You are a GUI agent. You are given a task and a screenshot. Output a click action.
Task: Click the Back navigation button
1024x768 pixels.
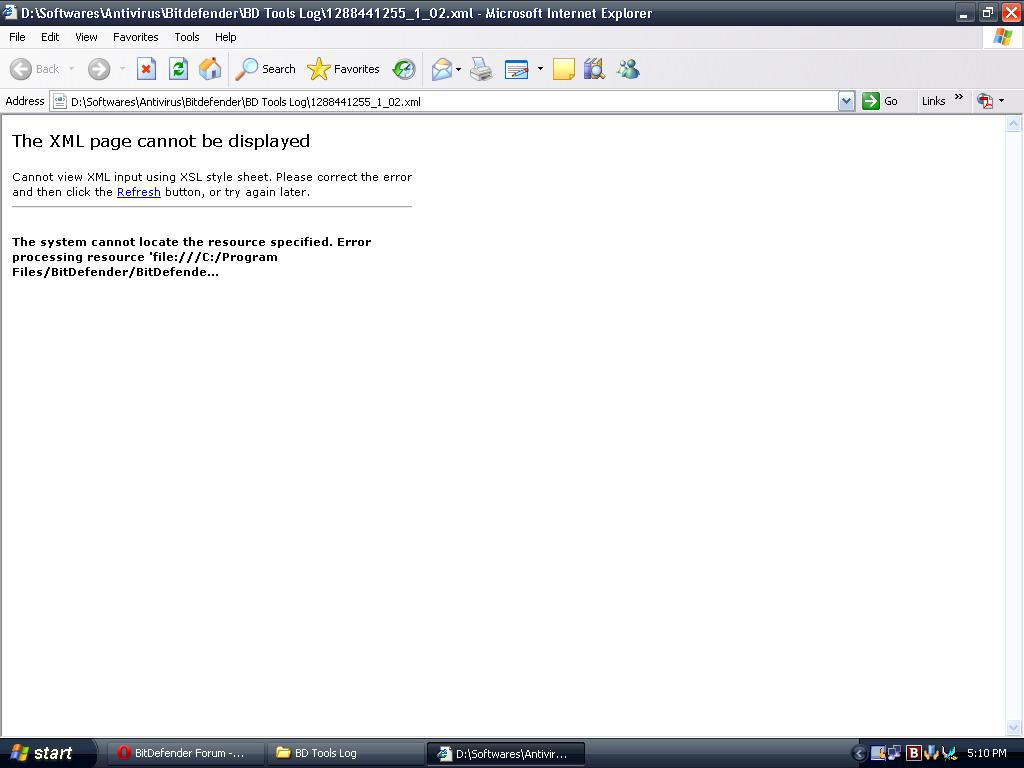(35, 69)
